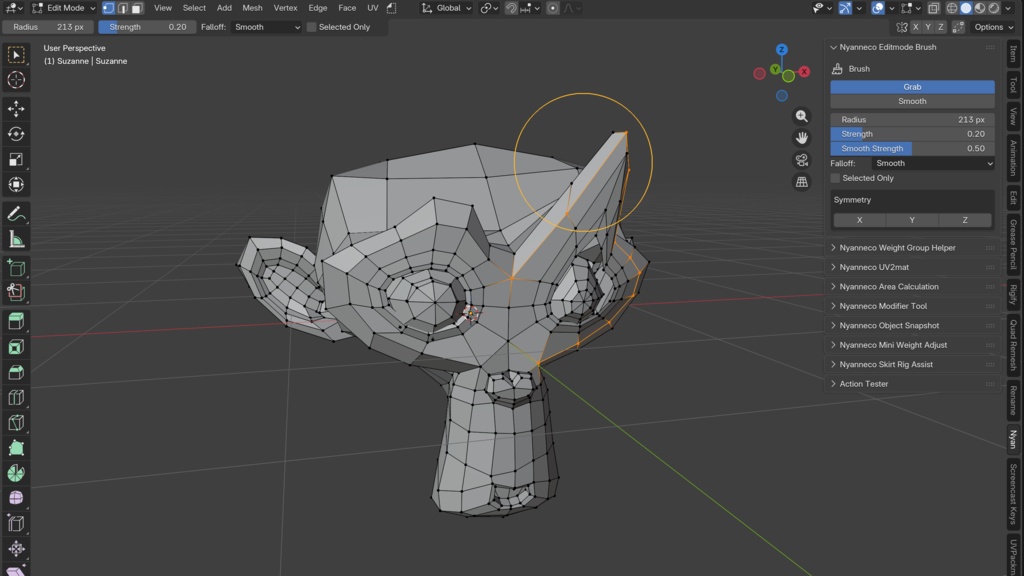Screen dimensions: 1024x576
Task: Select the Rotate tool
Action: pos(16,134)
